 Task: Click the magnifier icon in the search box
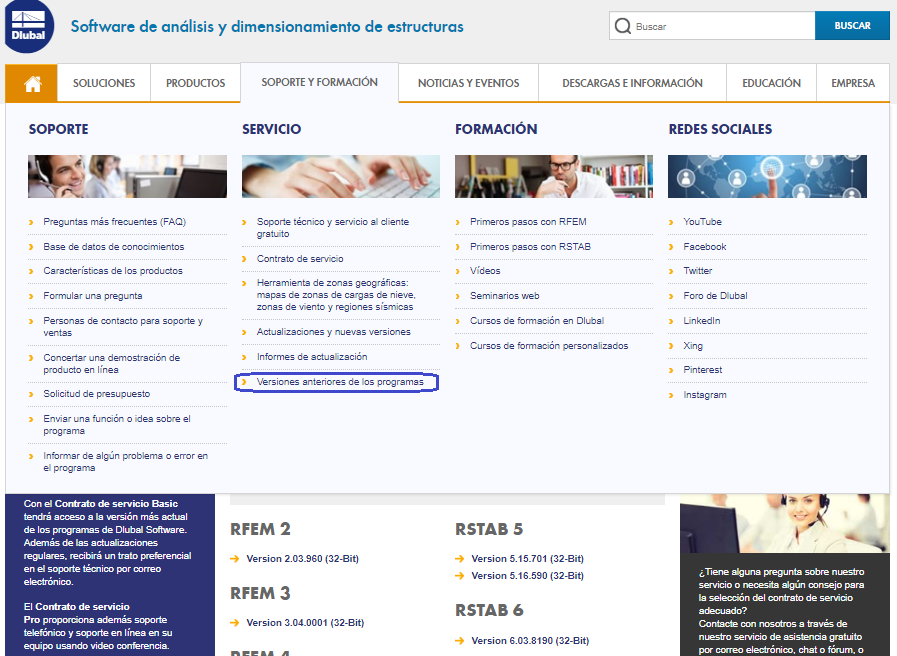pos(623,25)
